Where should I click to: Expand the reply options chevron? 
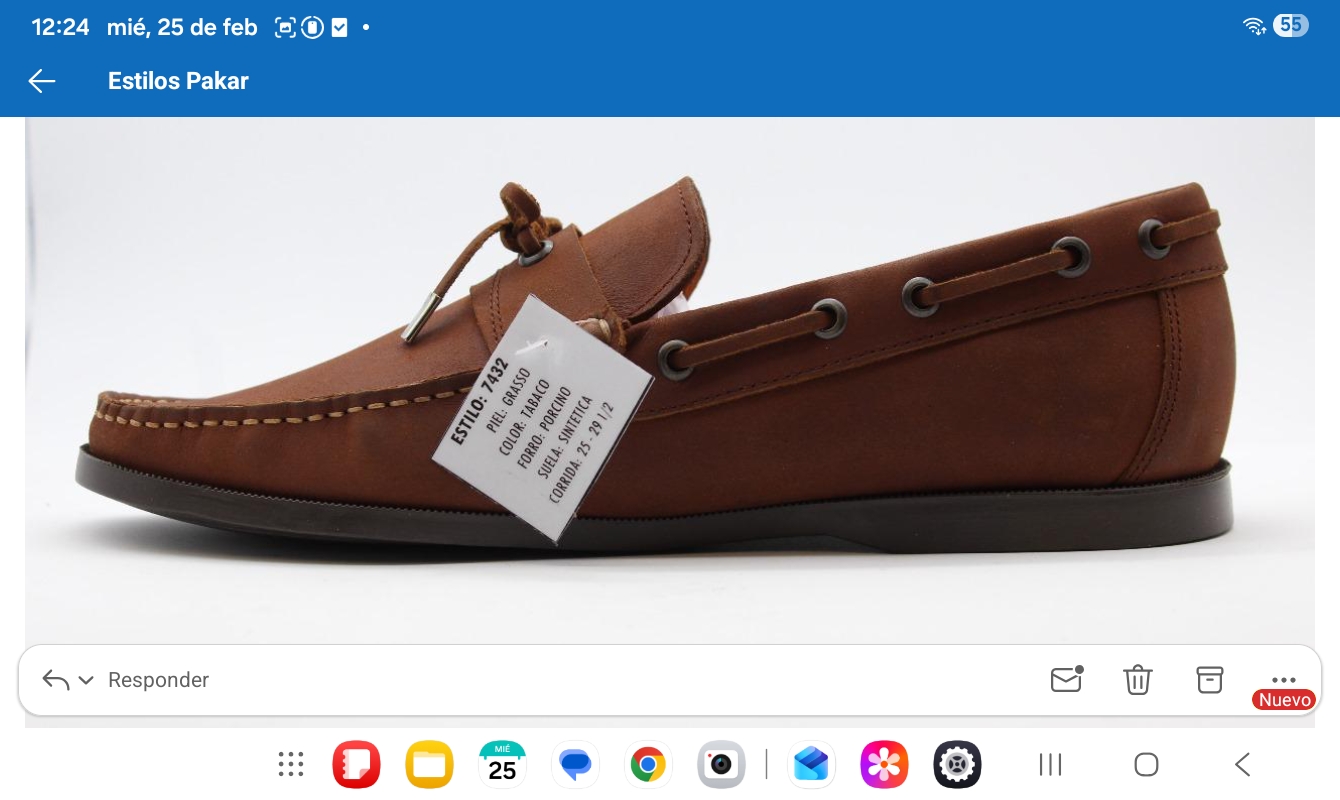[x=86, y=681]
